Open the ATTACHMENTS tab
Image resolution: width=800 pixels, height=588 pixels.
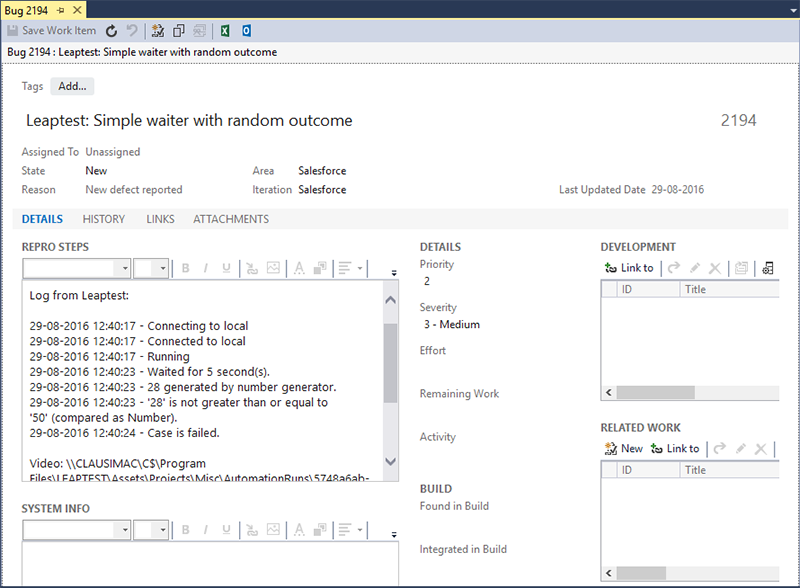(231, 219)
